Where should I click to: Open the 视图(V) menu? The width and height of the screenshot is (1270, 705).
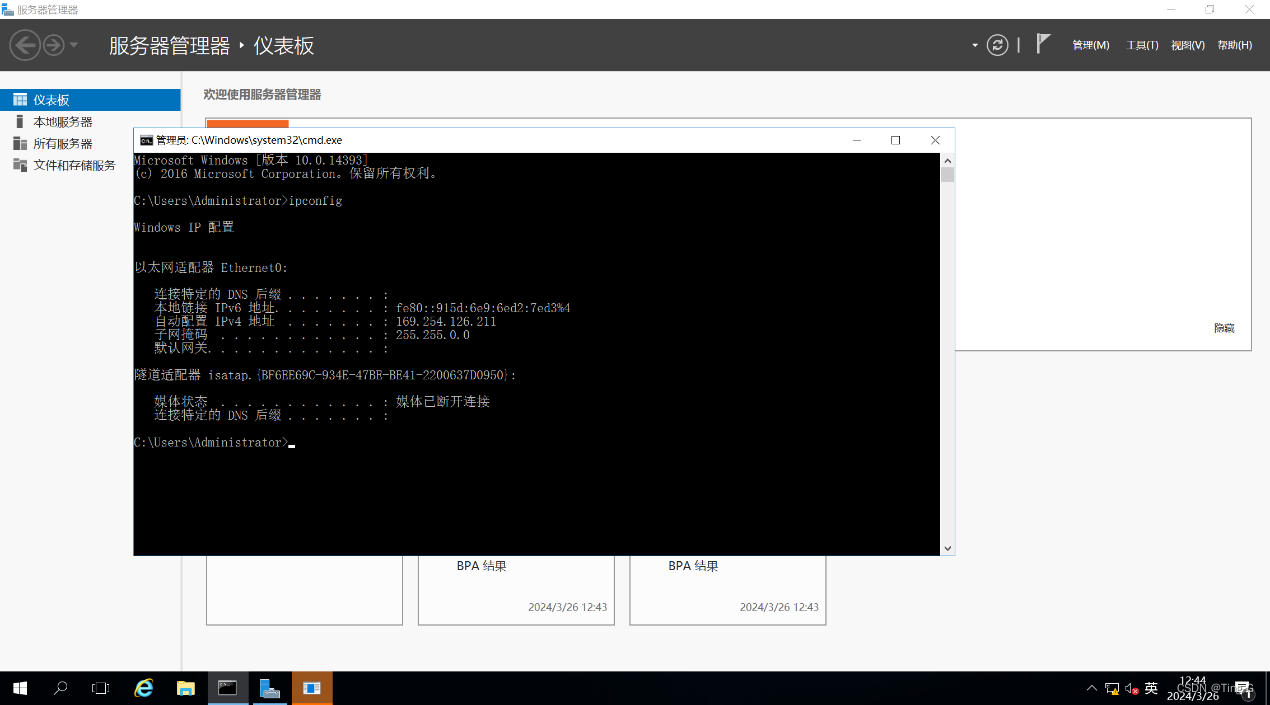tap(1187, 45)
